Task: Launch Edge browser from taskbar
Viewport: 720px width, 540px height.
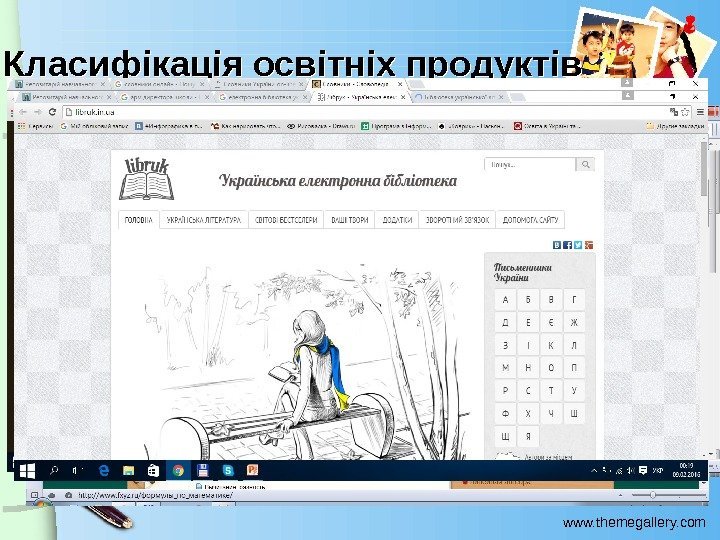Action: pyautogui.click(x=104, y=471)
